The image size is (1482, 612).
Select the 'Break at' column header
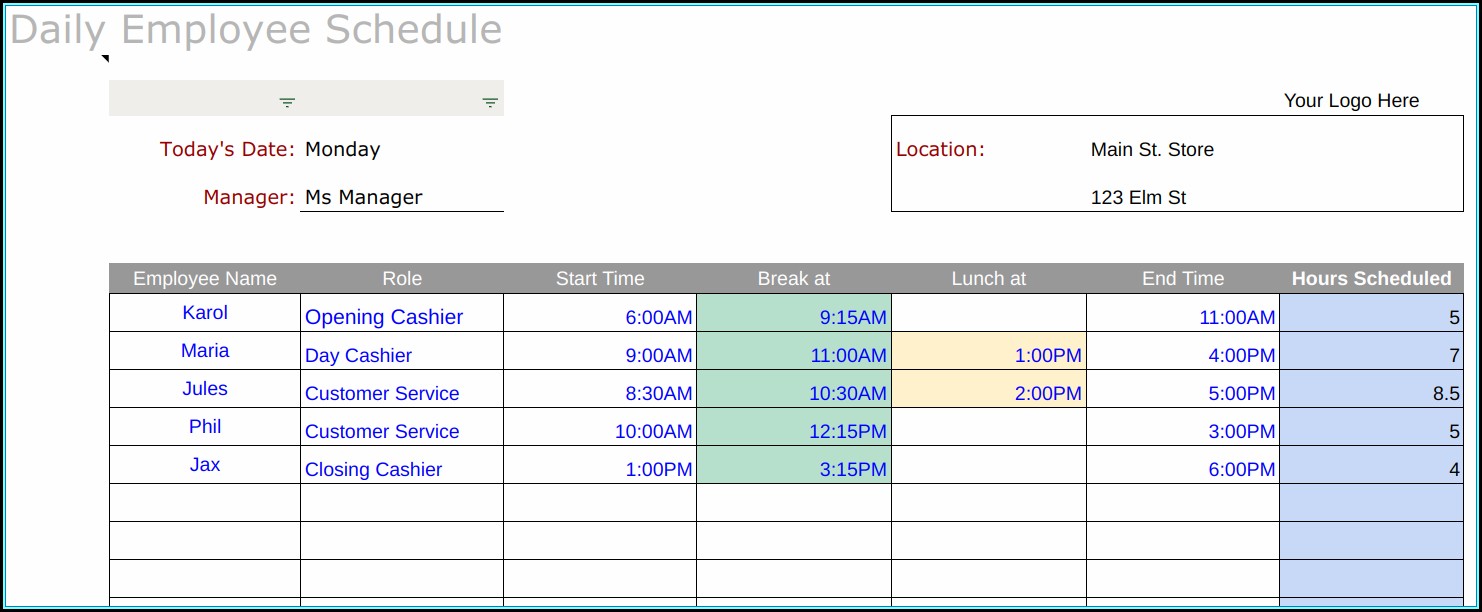[794, 279]
